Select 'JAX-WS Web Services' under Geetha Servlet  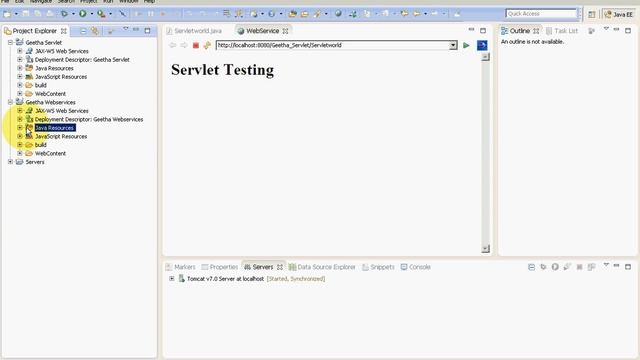(x=62, y=51)
